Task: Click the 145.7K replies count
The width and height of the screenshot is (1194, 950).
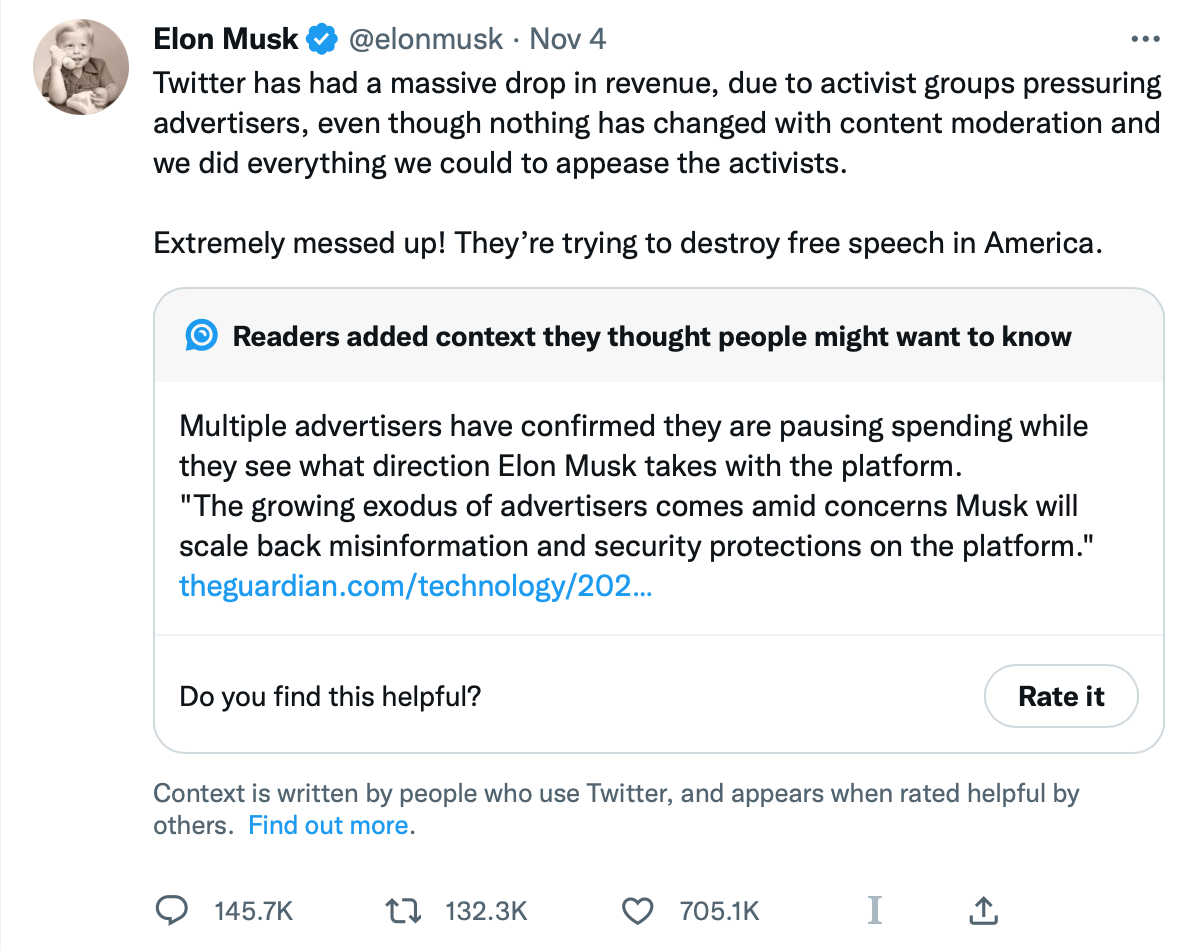Action: [254, 911]
